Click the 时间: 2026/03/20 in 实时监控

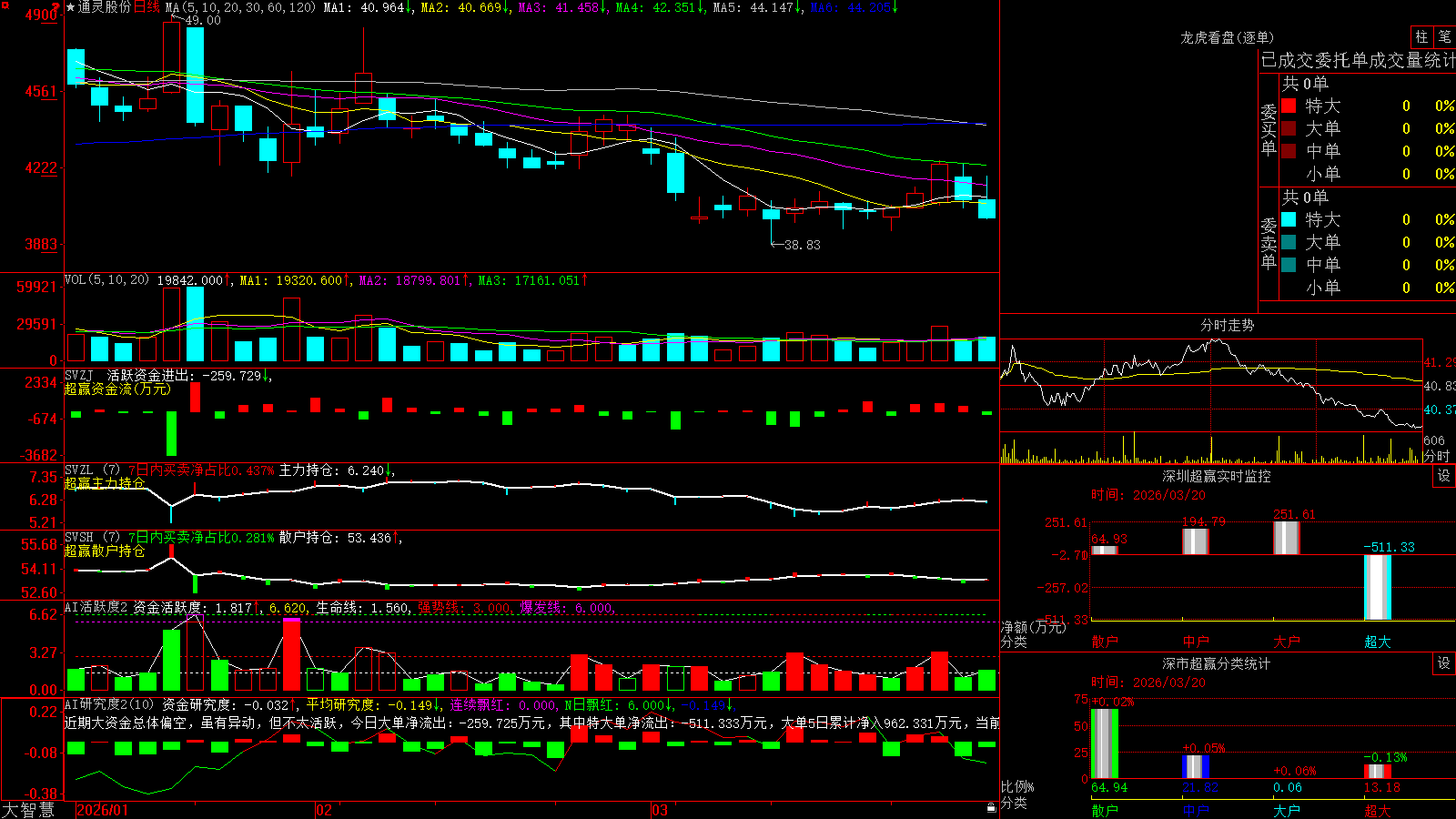tap(1148, 495)
